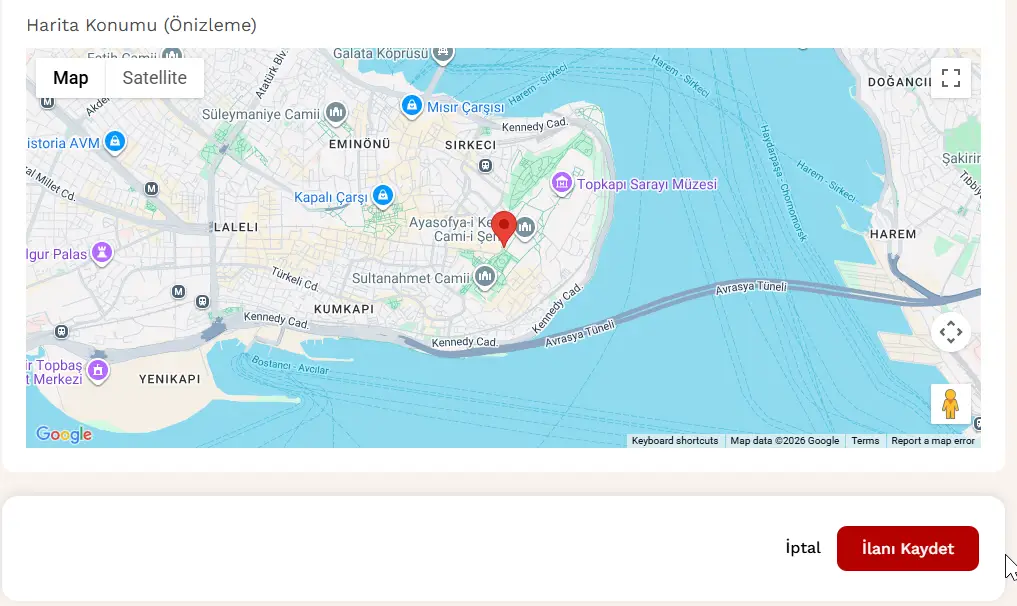
Task: Open map Terms link
Action: (x=865, y=441)
